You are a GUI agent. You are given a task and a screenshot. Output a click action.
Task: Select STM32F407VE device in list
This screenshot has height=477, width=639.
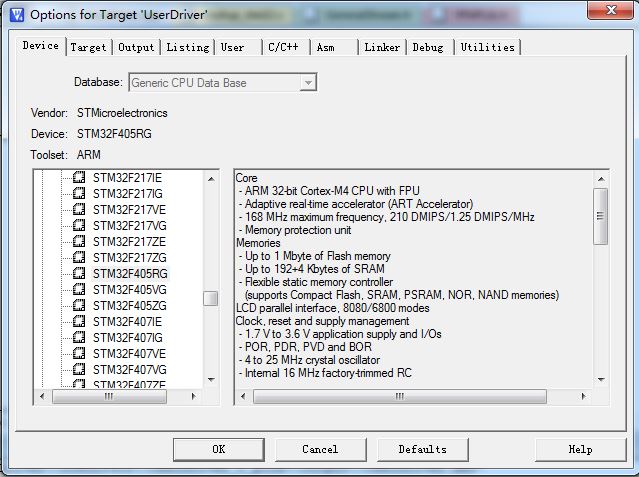[x=129, y=353]
